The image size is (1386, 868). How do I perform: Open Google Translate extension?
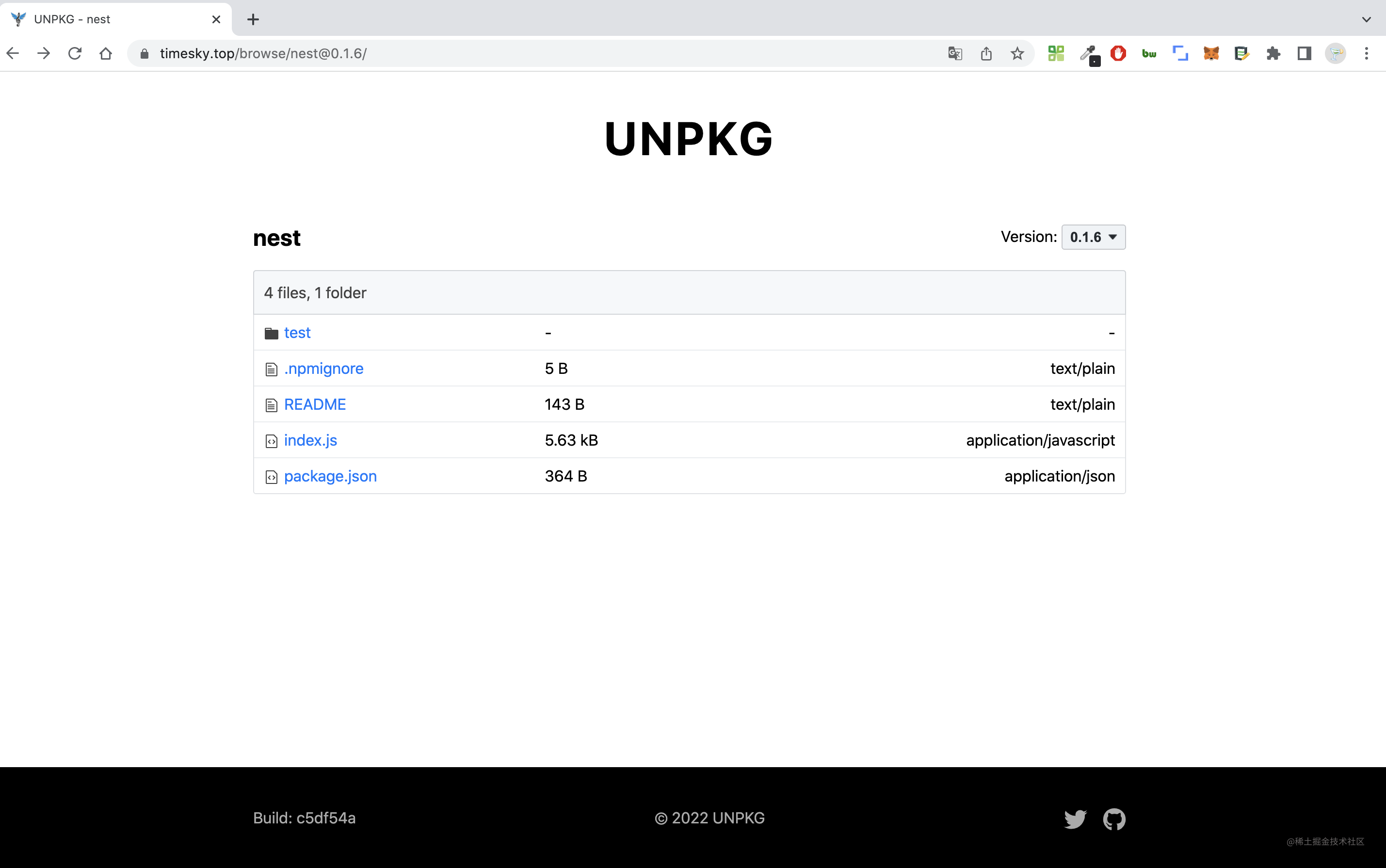pyautogui.click(x=955, y=53)
